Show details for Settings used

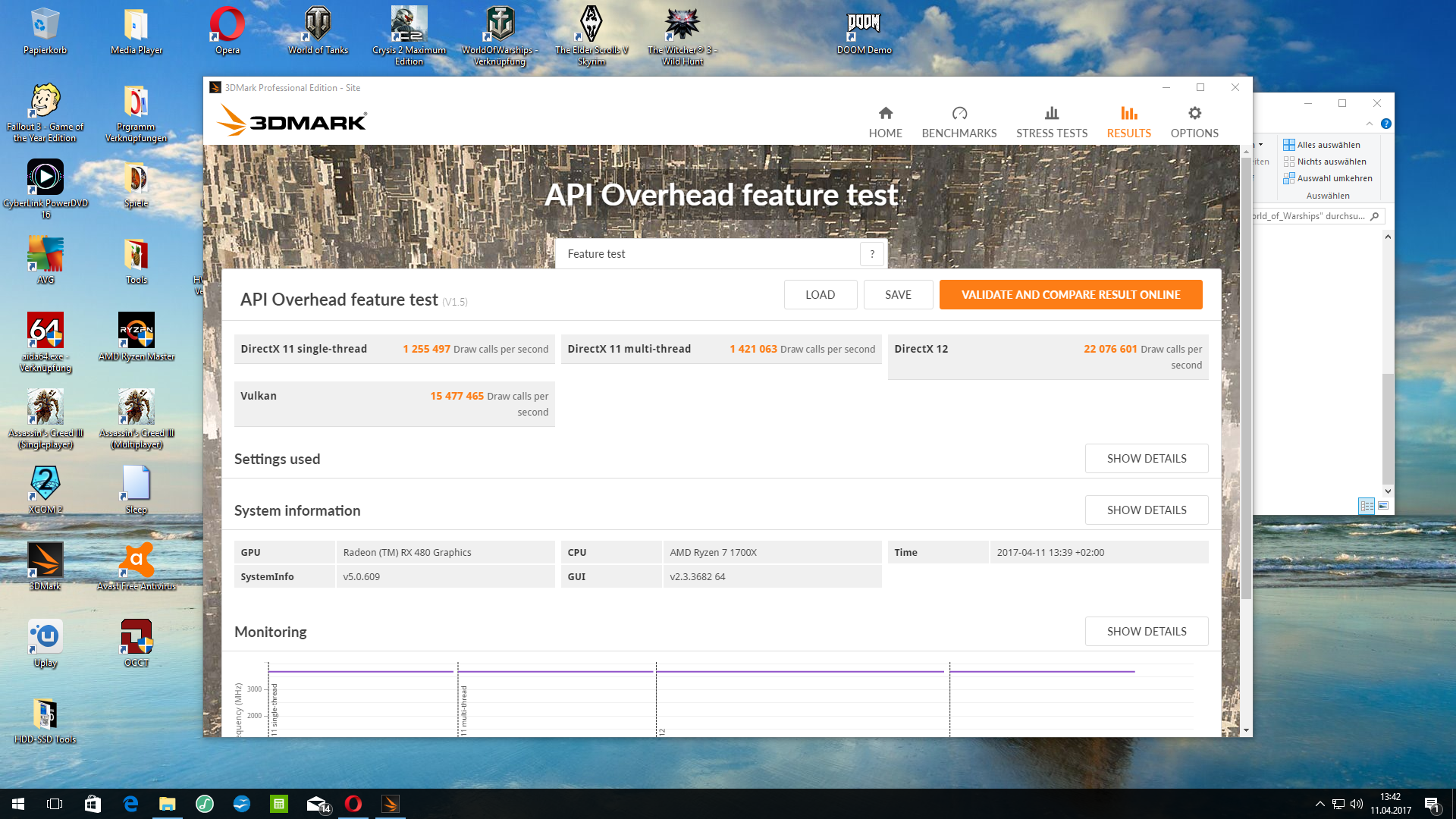point(1146,459)
